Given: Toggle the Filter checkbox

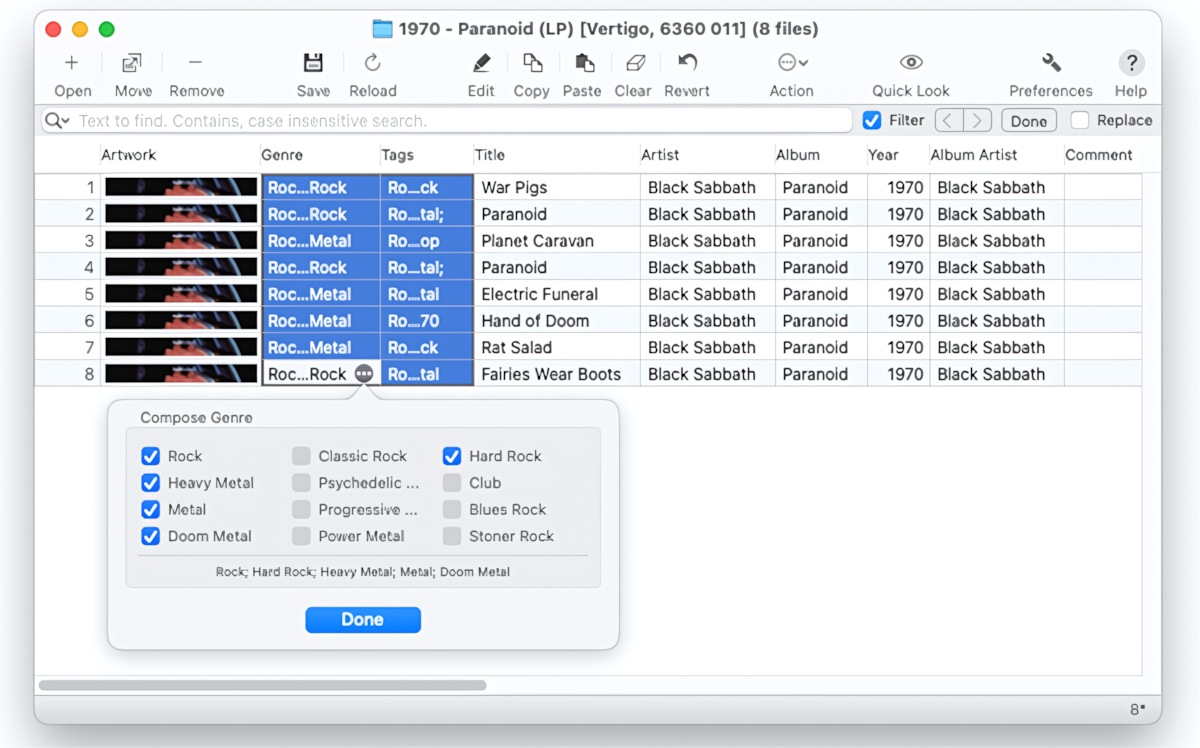Looking at the screenshot, I should click(872, 121).
